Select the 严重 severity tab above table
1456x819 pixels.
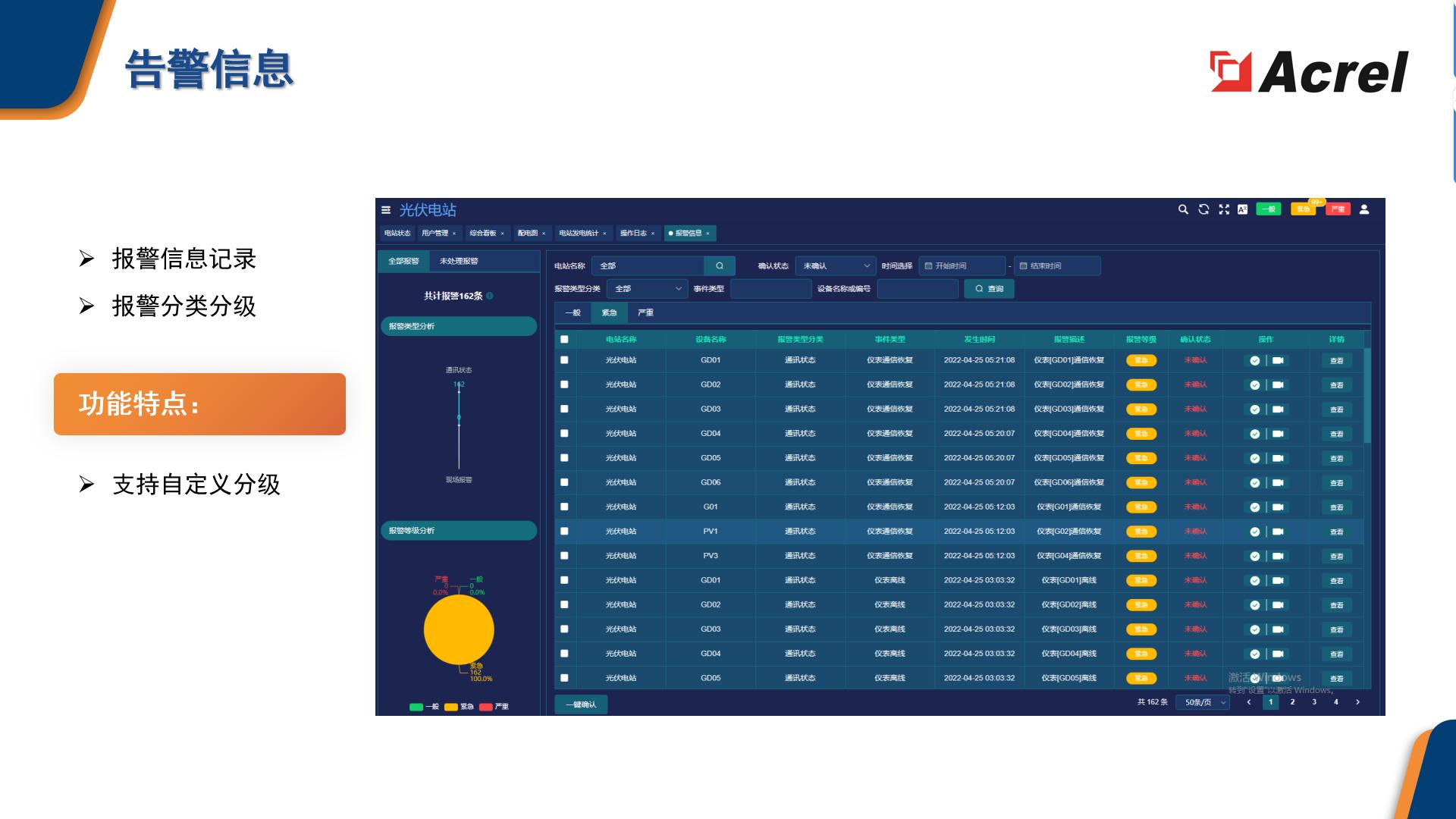pyautogui.click(x=645, y=312)
